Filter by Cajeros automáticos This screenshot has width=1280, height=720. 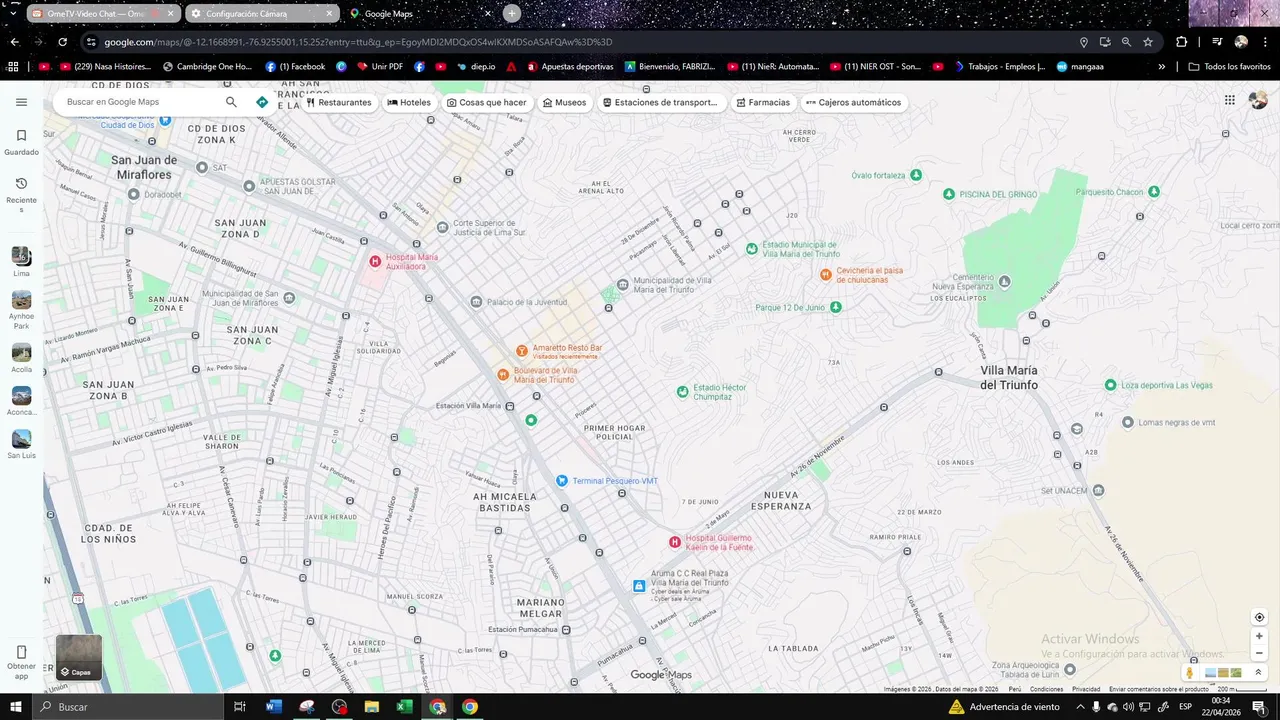(853, 102)
